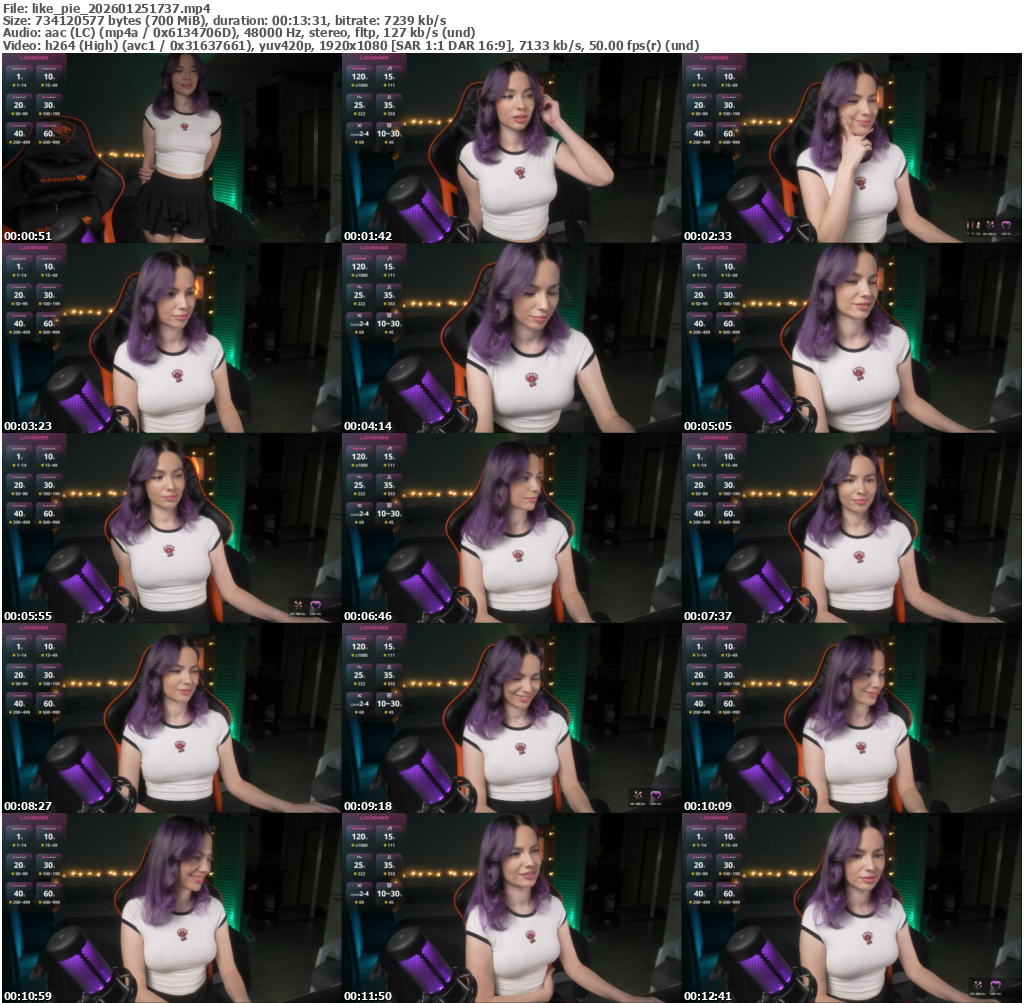Viewport: 1024px width, 1003px height.
Task: Select the thumbnail frame stamped 00:03:23
Action: click(x=171, y=338)
